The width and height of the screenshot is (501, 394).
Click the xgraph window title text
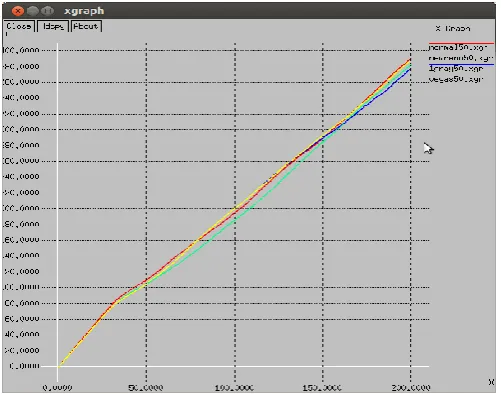coord(84,11)
